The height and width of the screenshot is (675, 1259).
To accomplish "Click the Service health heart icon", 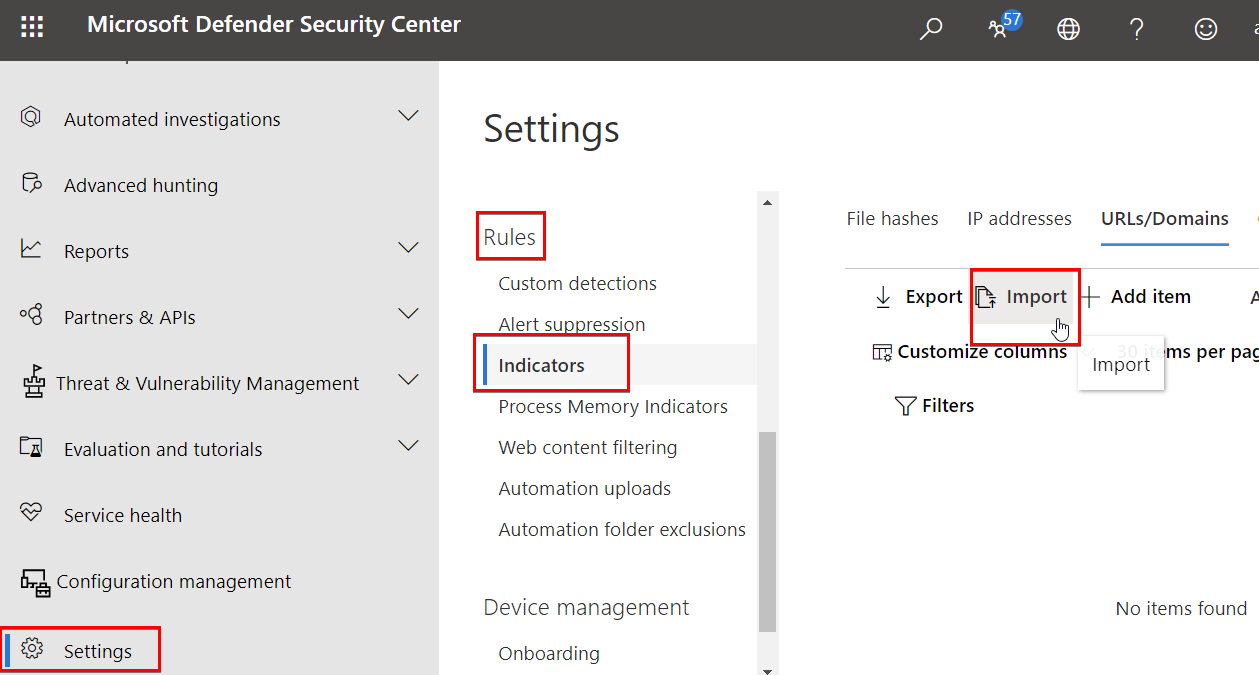I will pyautogui.click(x=31, y=512).
